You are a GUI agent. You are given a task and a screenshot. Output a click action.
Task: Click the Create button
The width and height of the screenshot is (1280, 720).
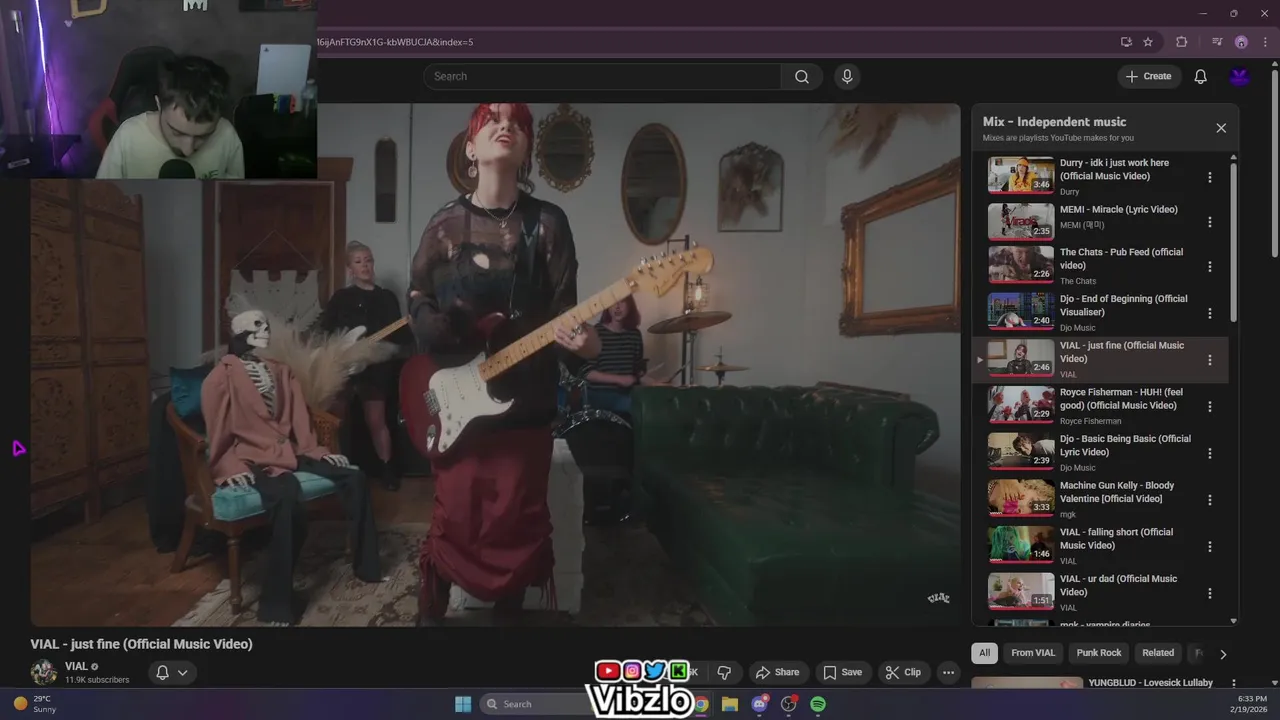pyautogui.click(x=1149, y=77)
